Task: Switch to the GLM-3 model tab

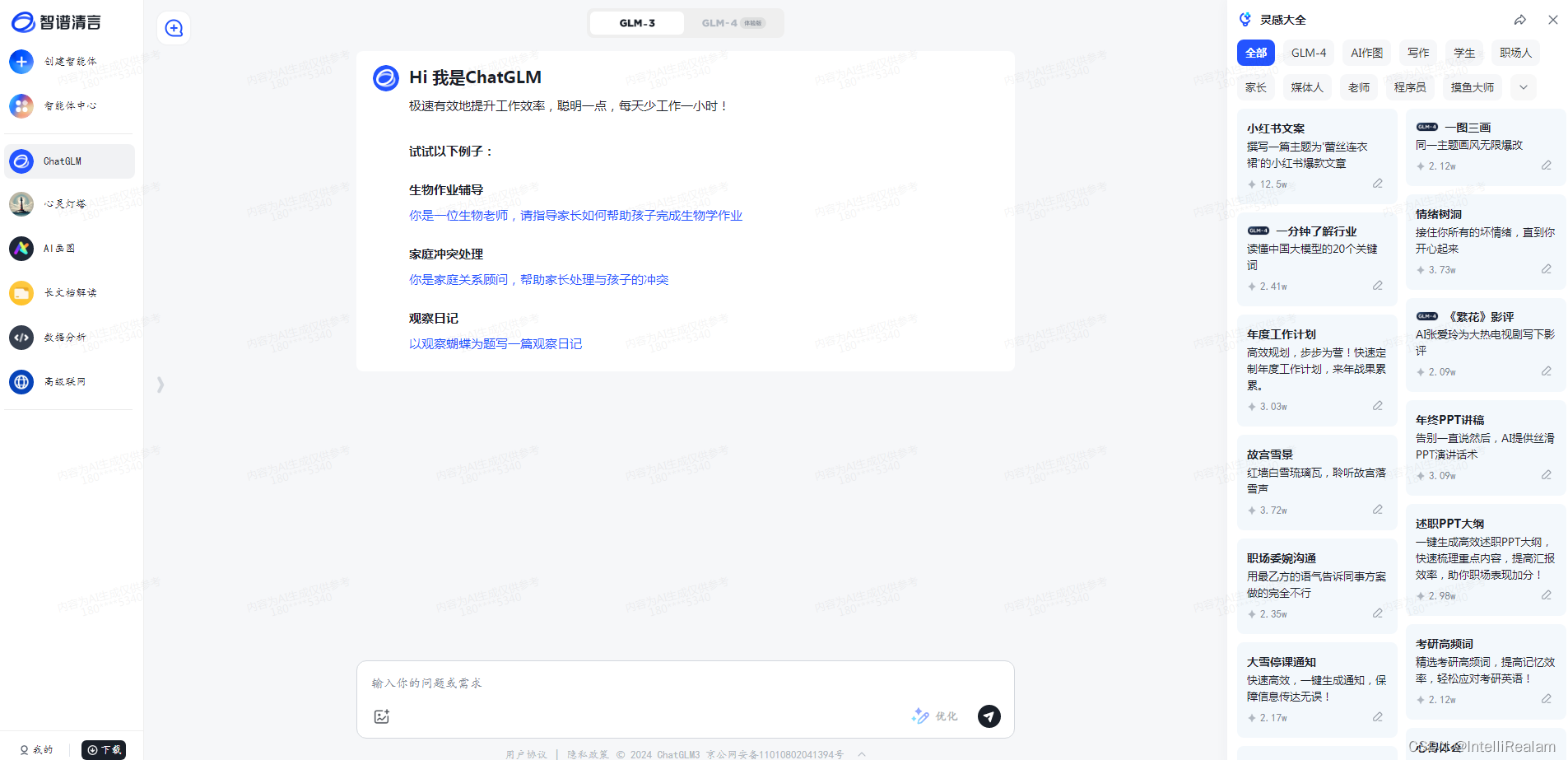Action: pyautogui.click(x=637, y=23)
